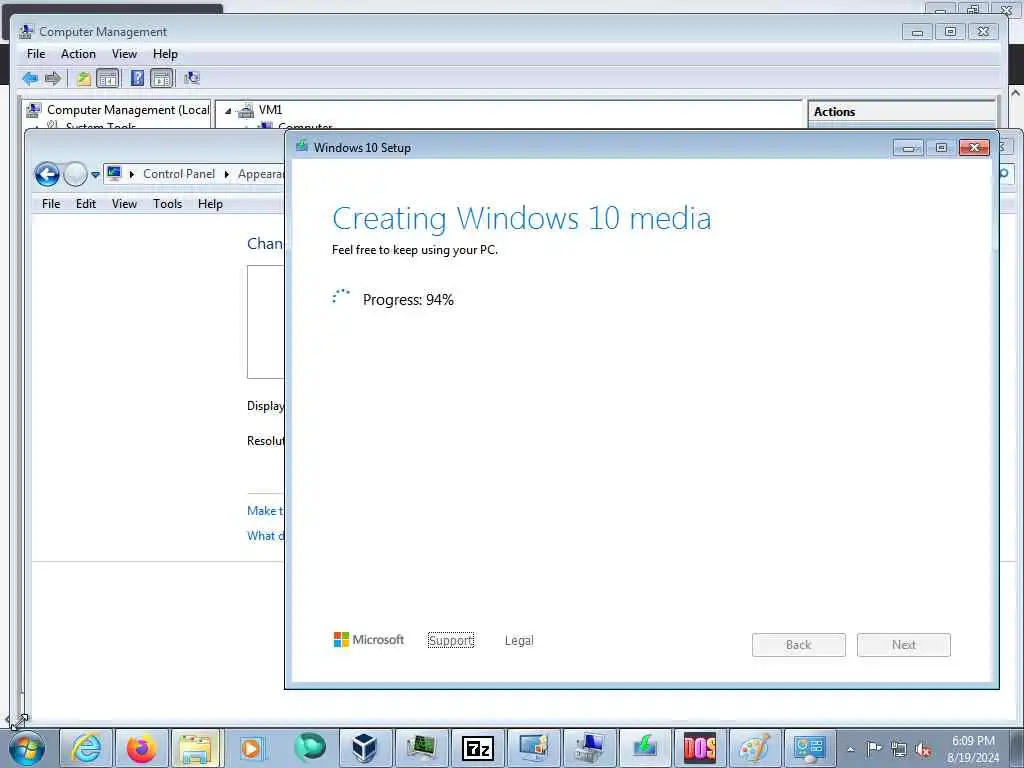1024x768 pixels.
Task: Click the Actions pane header
Action: (902, 112)
